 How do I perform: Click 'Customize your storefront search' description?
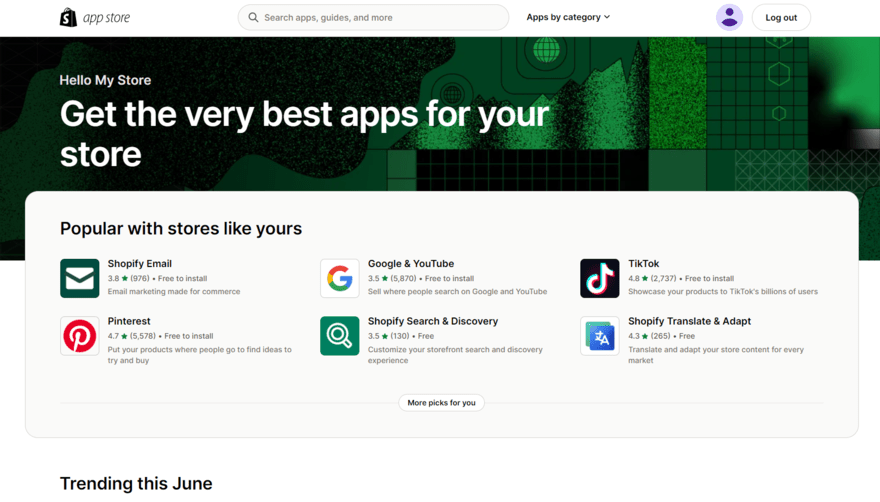click(x=455, y=355)
